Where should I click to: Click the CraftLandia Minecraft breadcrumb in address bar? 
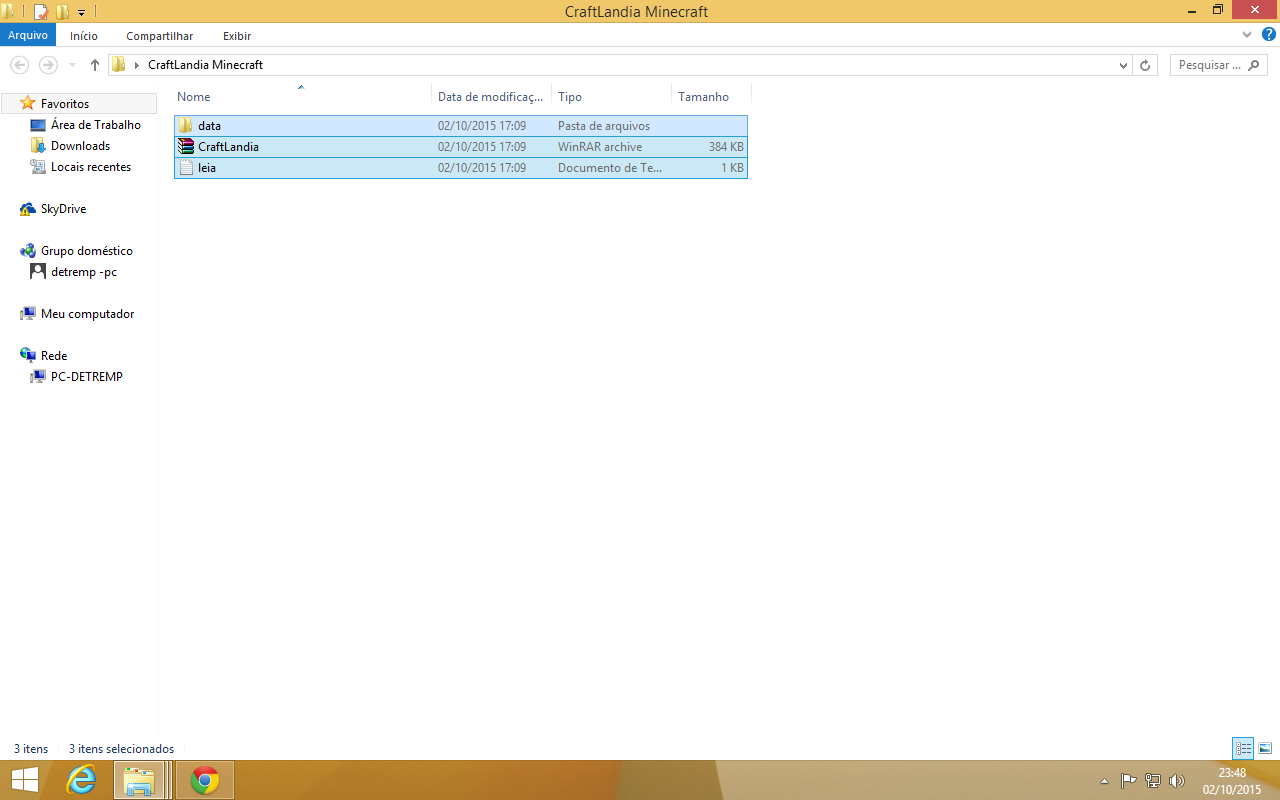pos(205,65)
